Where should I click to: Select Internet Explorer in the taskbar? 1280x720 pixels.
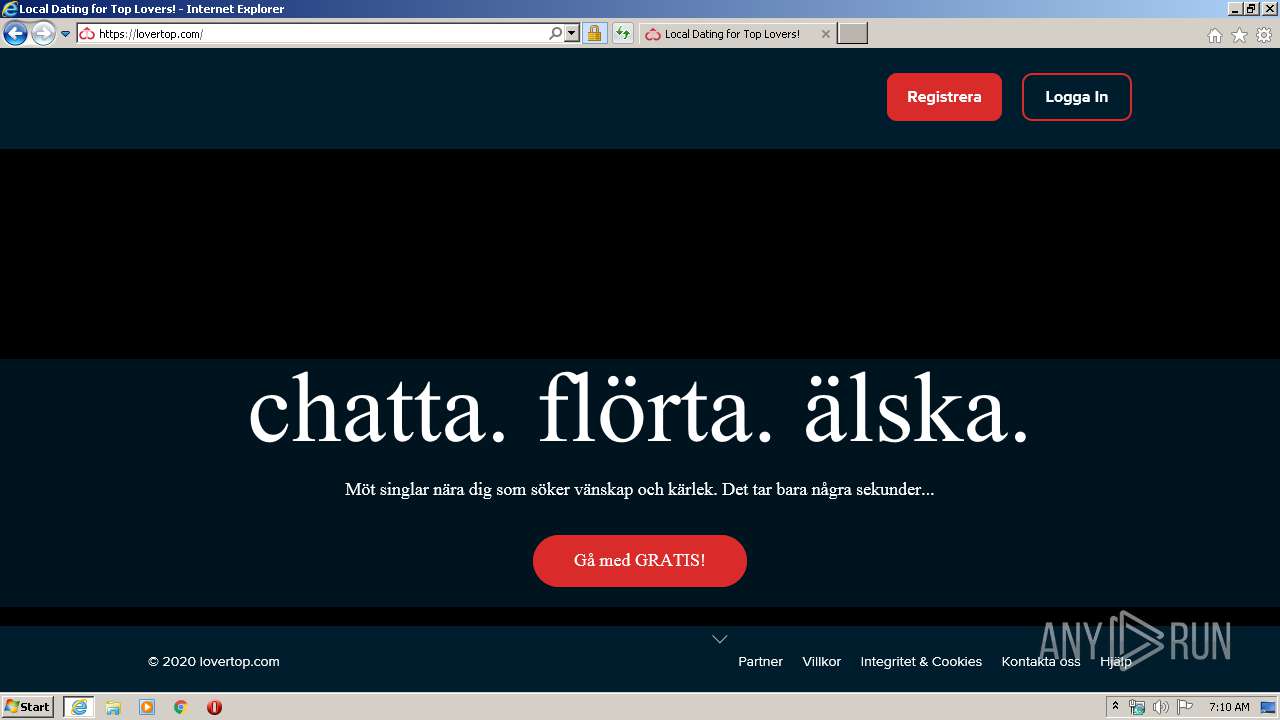pyautogui.click(x=79, y=707)
